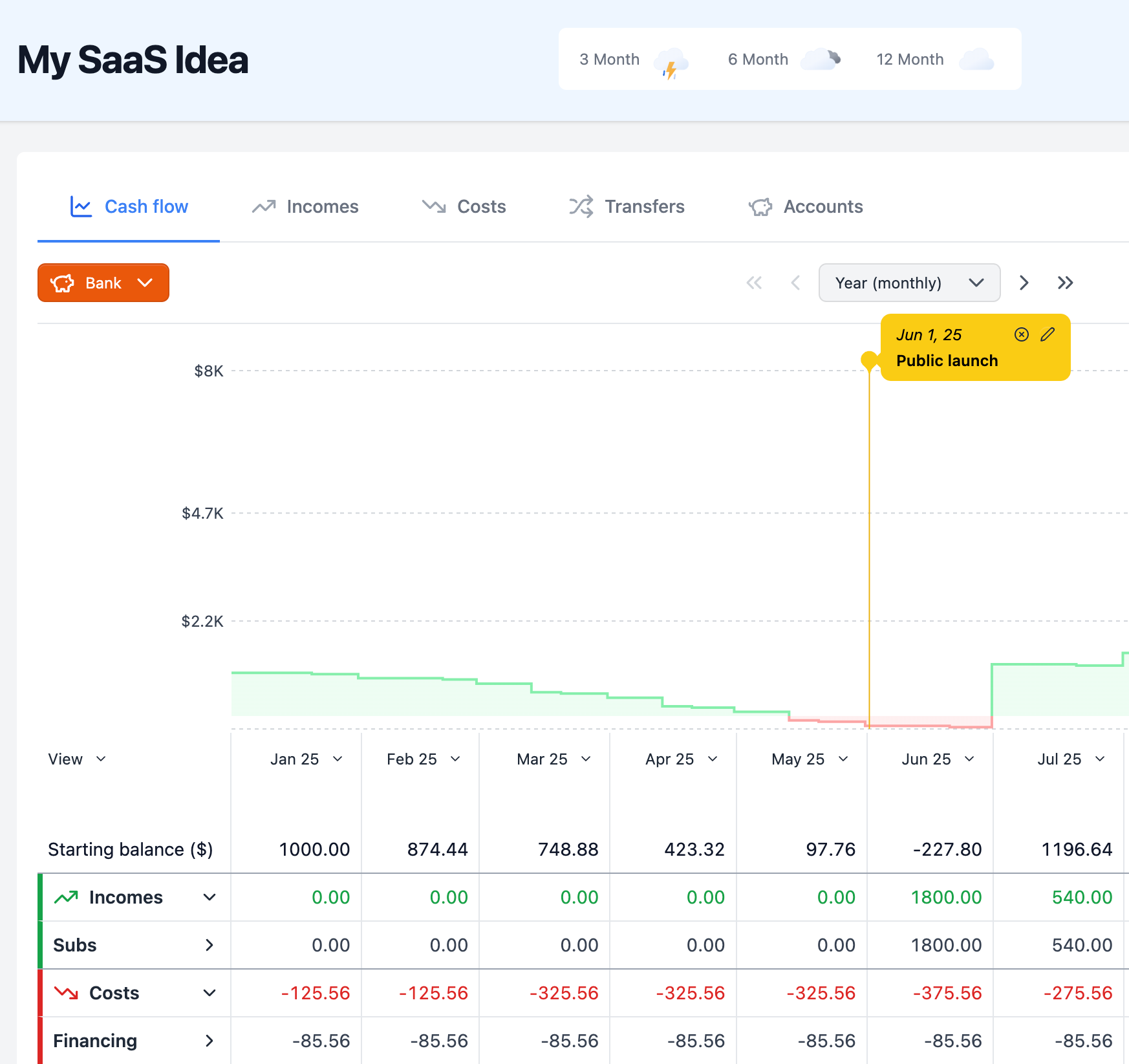Screen dimensions: 1129x1064
Task: Collapse the Incomes row group
Action: tap(209, 897)
